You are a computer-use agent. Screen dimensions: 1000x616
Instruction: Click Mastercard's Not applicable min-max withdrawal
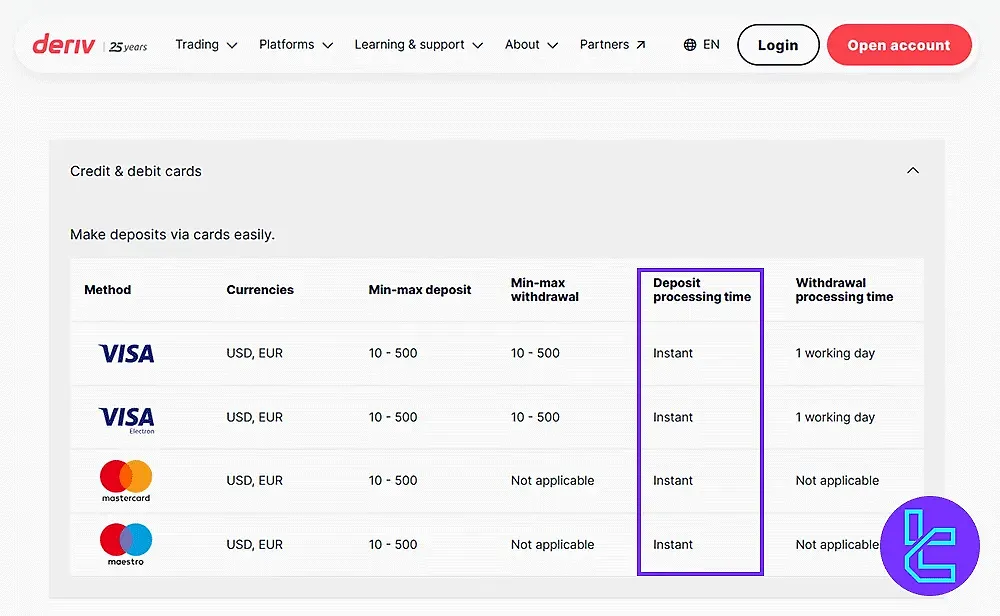point(552,481)
